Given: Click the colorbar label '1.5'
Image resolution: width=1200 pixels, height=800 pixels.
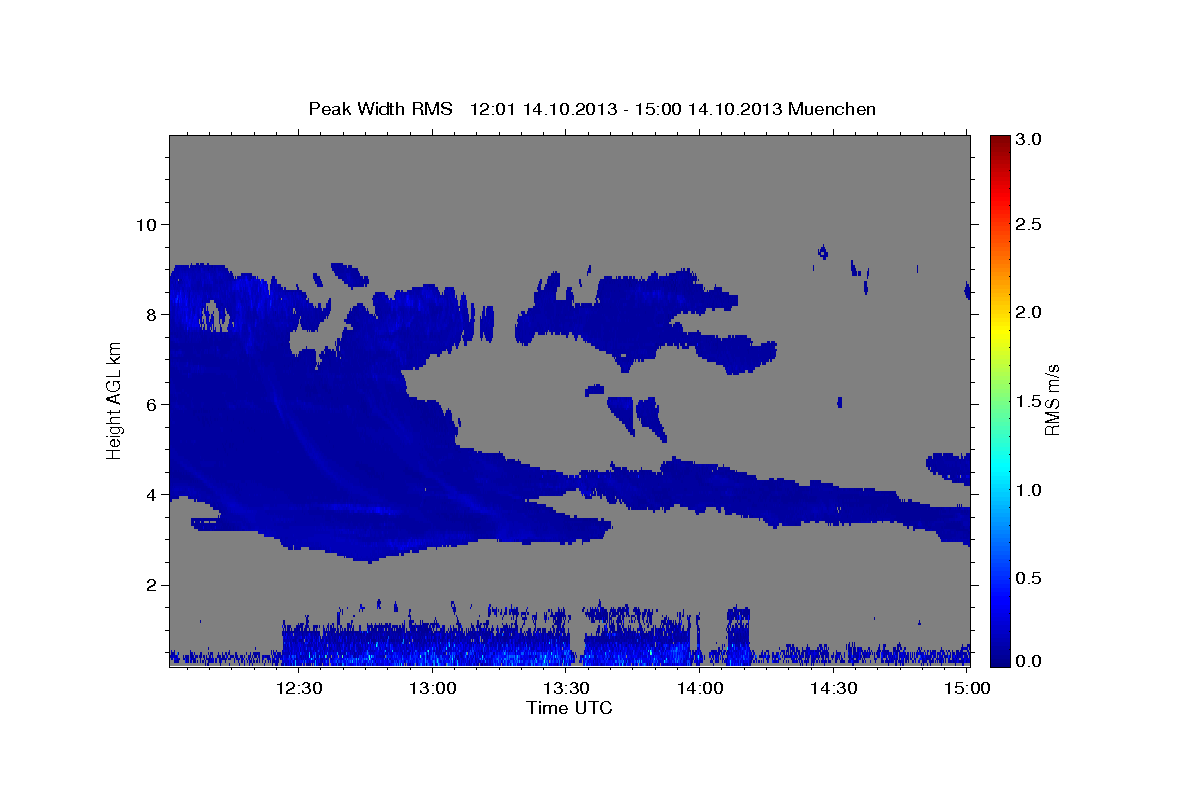Looking at the screenshot, I should (x=1030, y=401).
